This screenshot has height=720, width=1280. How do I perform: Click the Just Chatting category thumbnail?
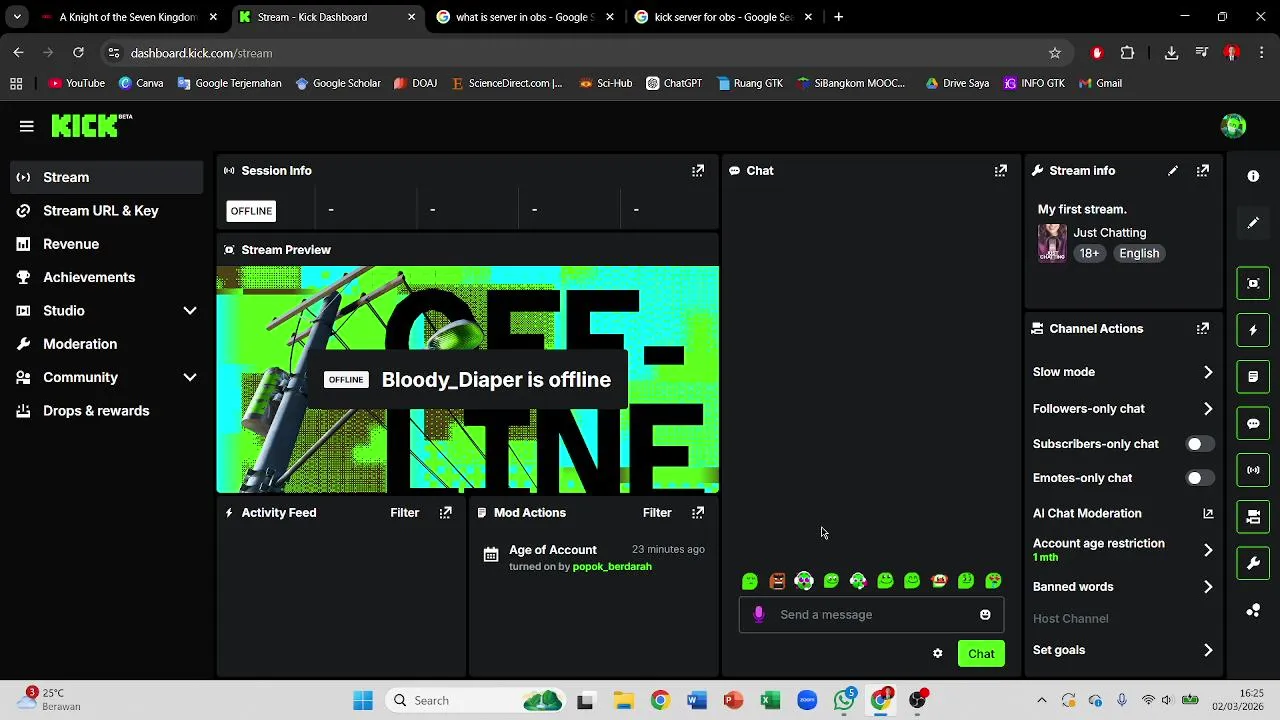click(x=1052, y=243)
